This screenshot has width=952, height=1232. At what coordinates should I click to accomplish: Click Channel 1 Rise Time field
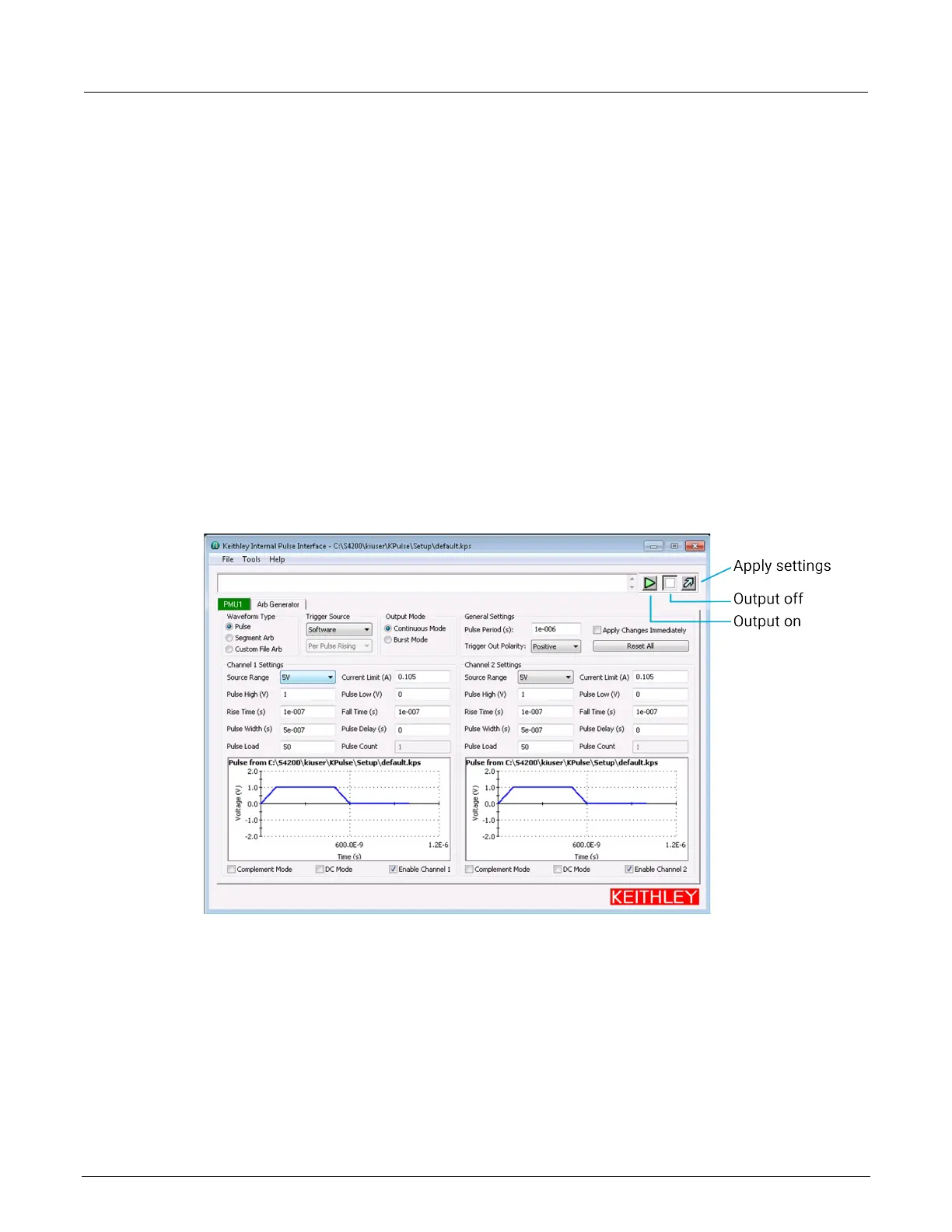point(308,712)
